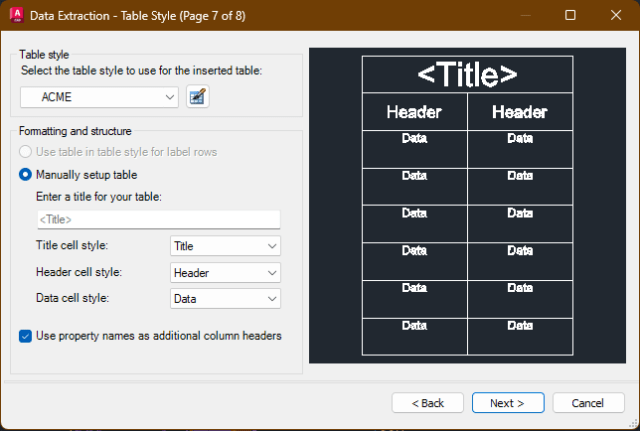Screen dimensions: 640x431
Task: Click the 'Data cell style:' label
Action: [x=72, y=298]
